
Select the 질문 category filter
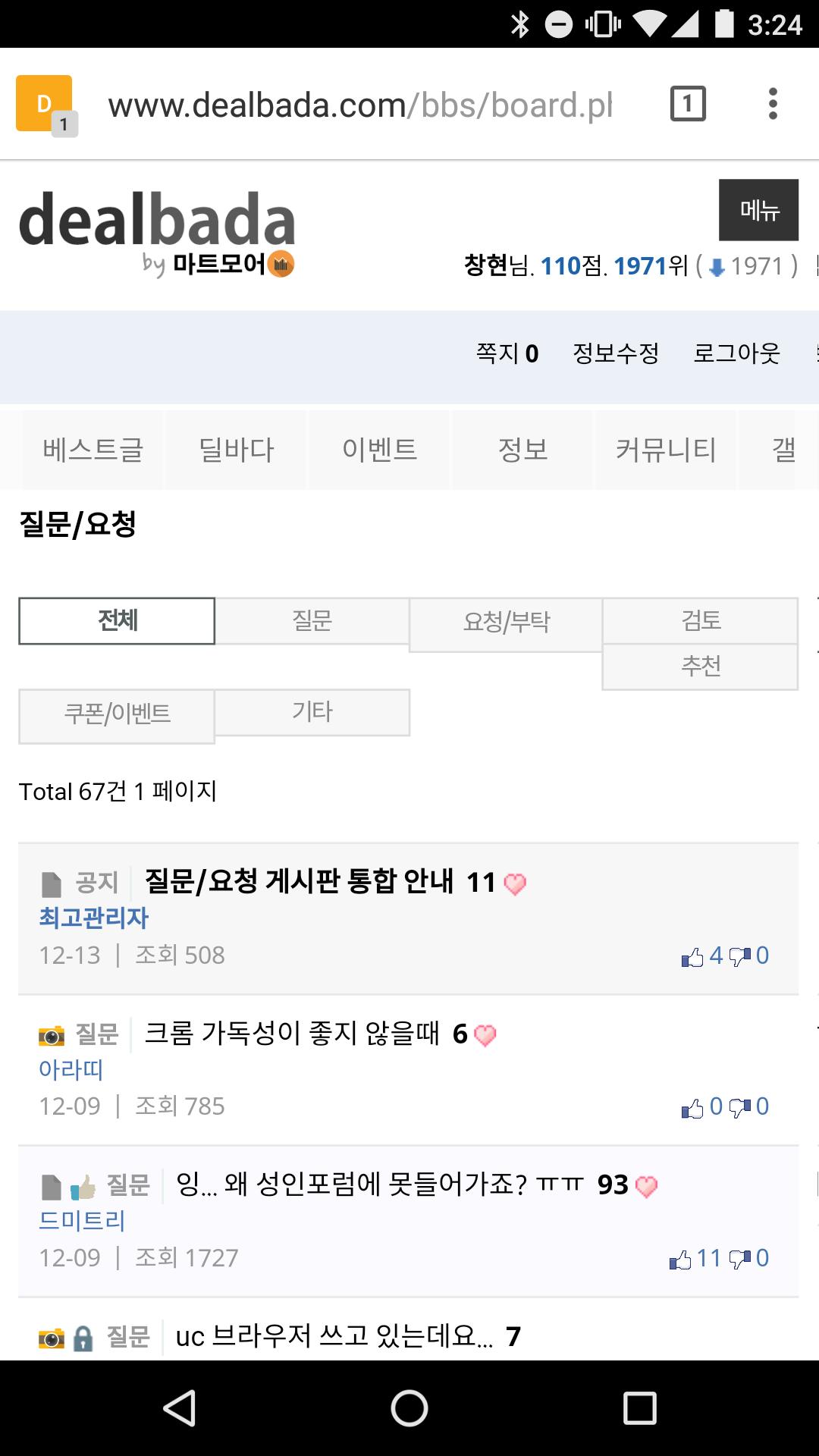tap(312, 621)
